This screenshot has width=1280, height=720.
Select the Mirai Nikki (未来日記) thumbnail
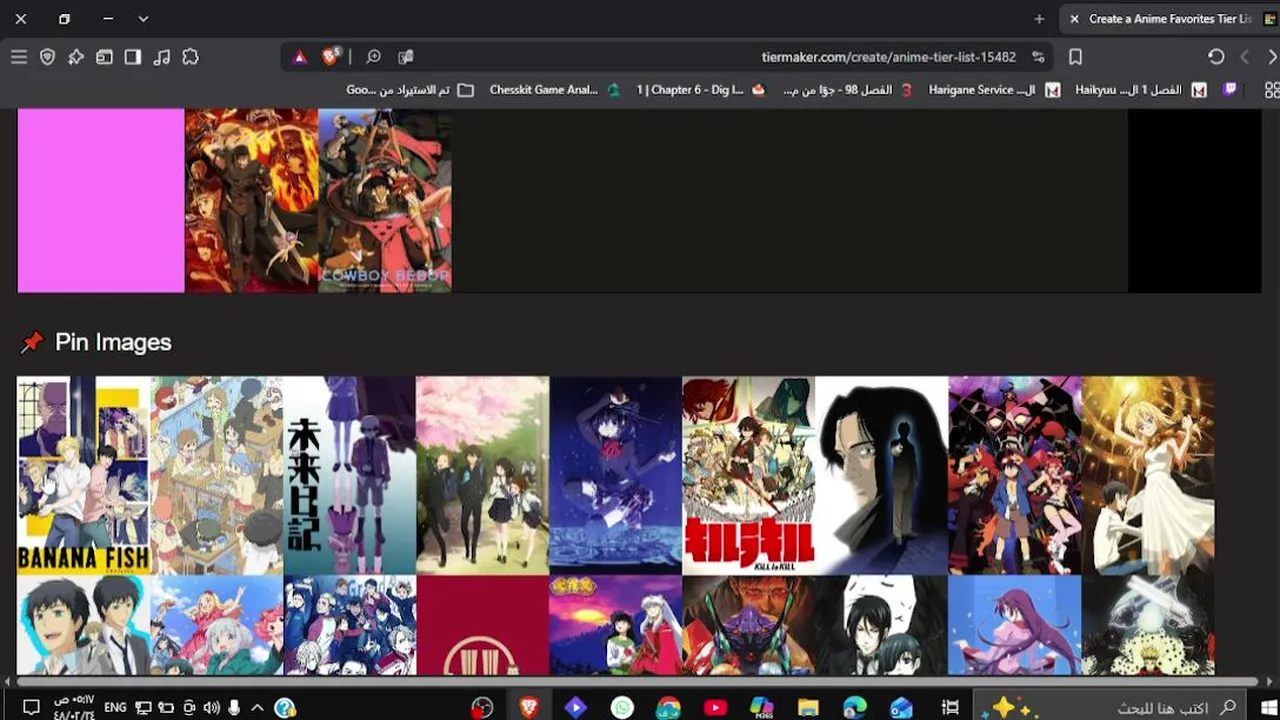click(349, 475)
